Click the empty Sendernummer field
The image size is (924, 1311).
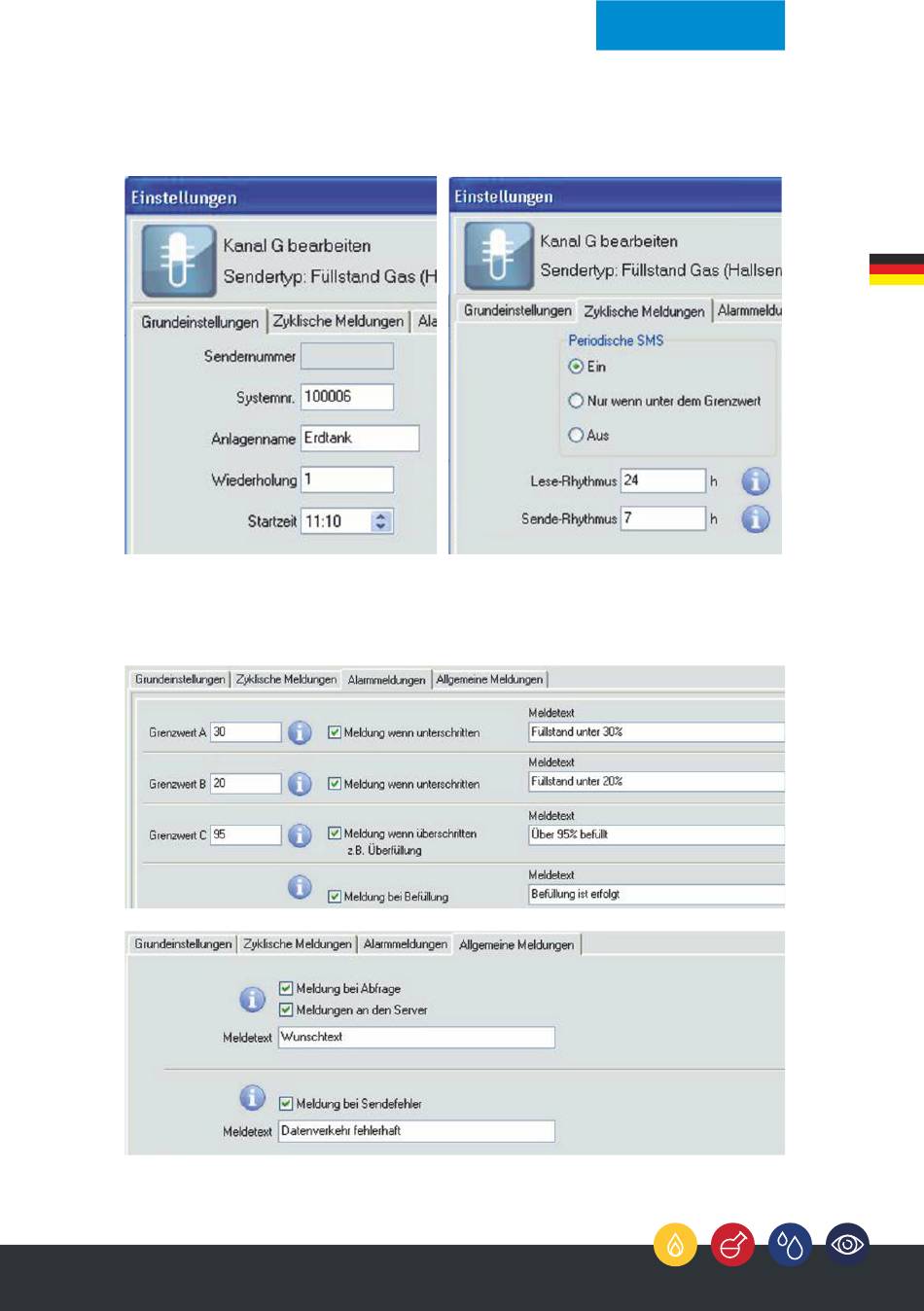tap(347, 356)
